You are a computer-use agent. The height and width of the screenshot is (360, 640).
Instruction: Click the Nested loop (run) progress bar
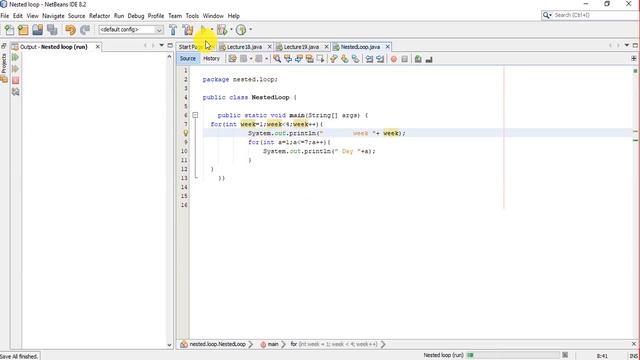coord(513,355)
